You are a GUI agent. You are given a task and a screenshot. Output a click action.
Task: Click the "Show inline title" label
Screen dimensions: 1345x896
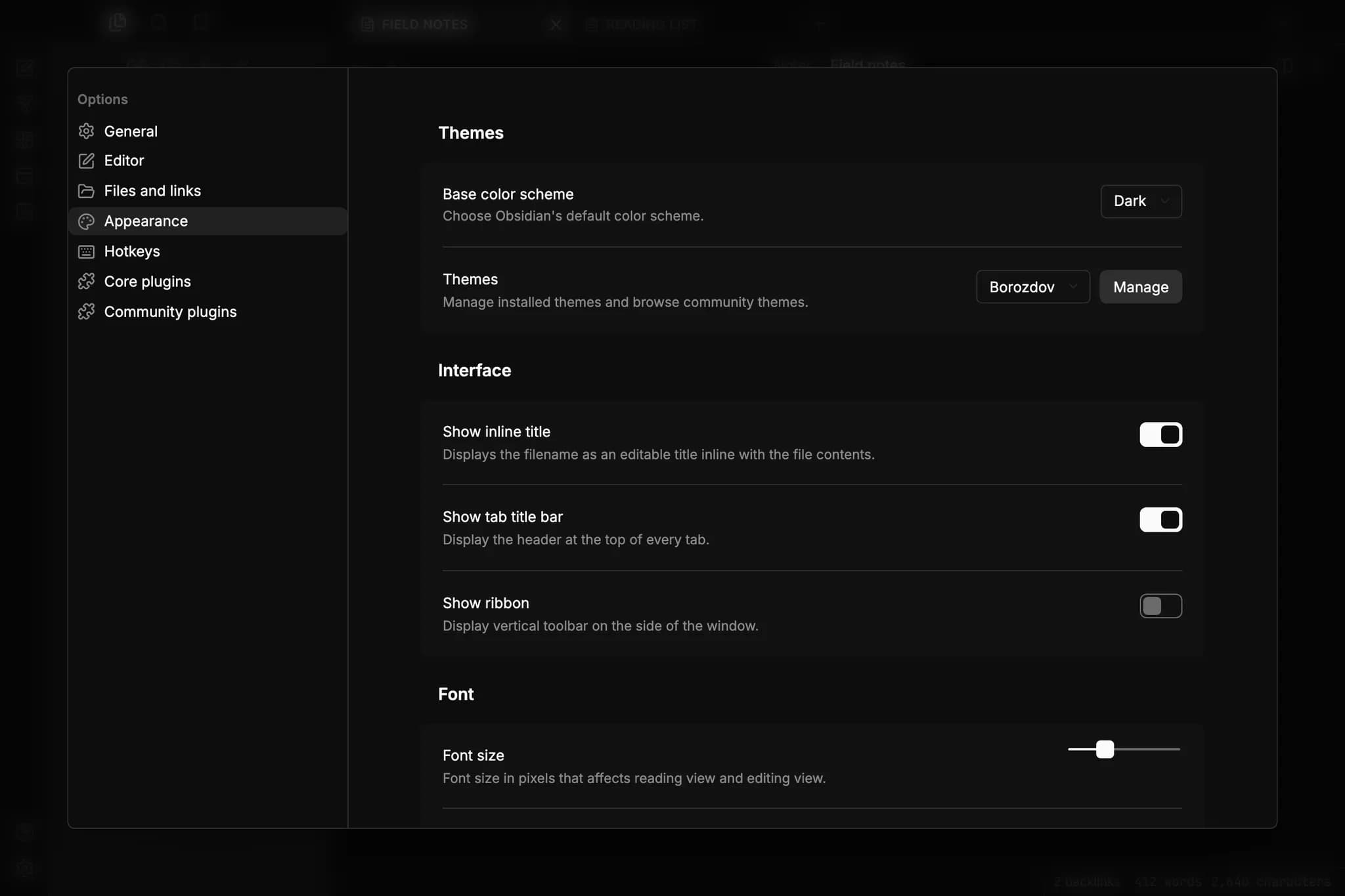pos(496,432)
